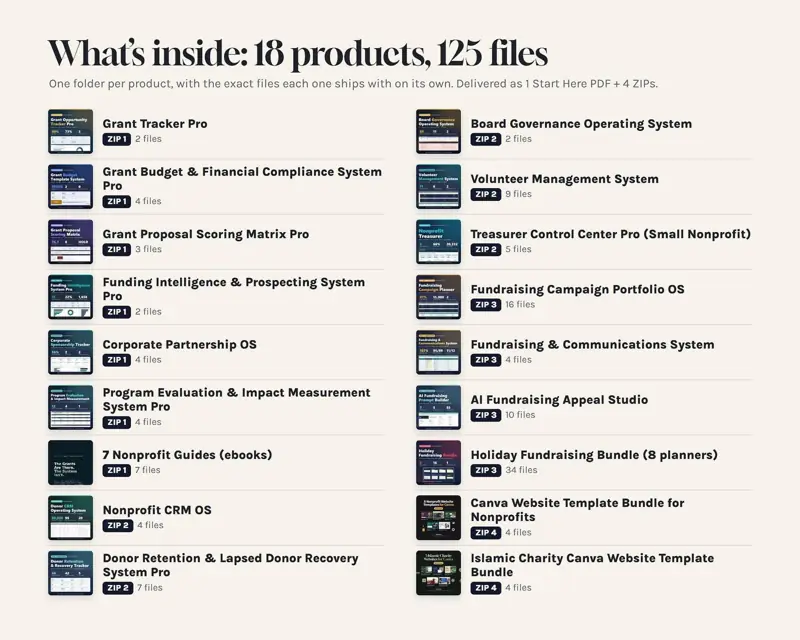Click the Holiday Fundraising Bundle thumbnail
The width and height of the screenshot is (800, 640).
438,462
